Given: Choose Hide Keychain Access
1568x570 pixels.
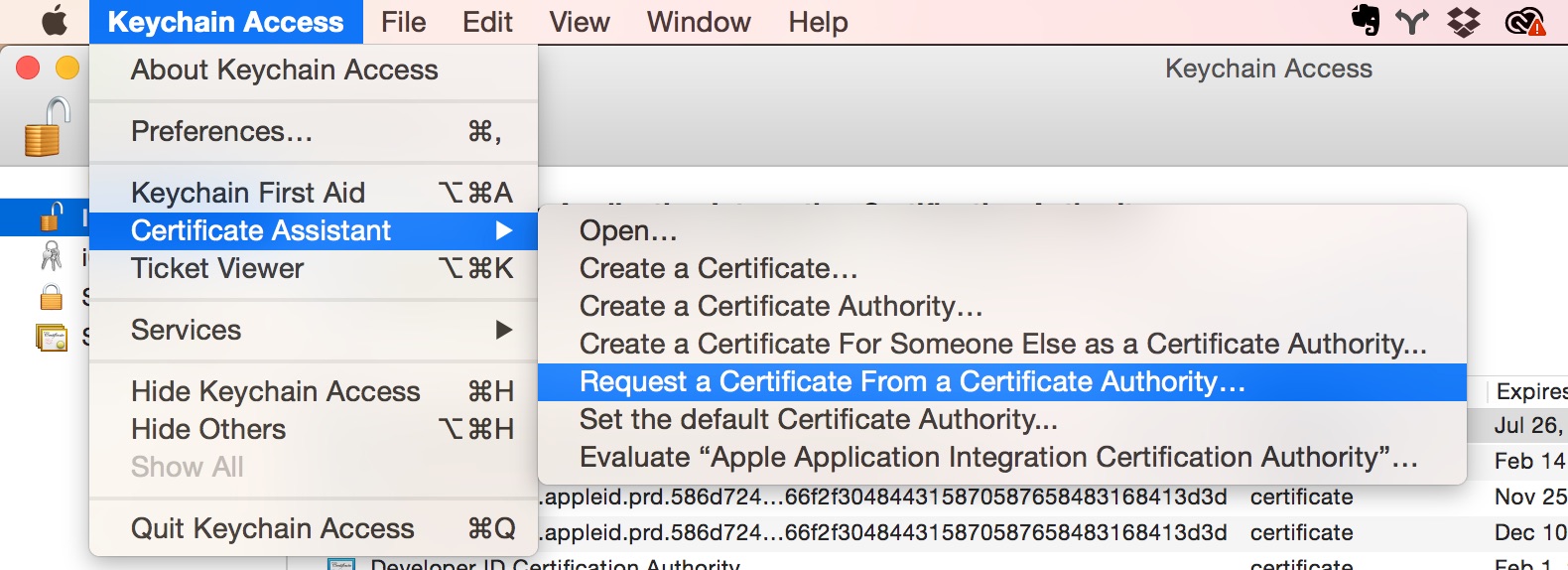Looking at the screenshot, I should (314, 391).
